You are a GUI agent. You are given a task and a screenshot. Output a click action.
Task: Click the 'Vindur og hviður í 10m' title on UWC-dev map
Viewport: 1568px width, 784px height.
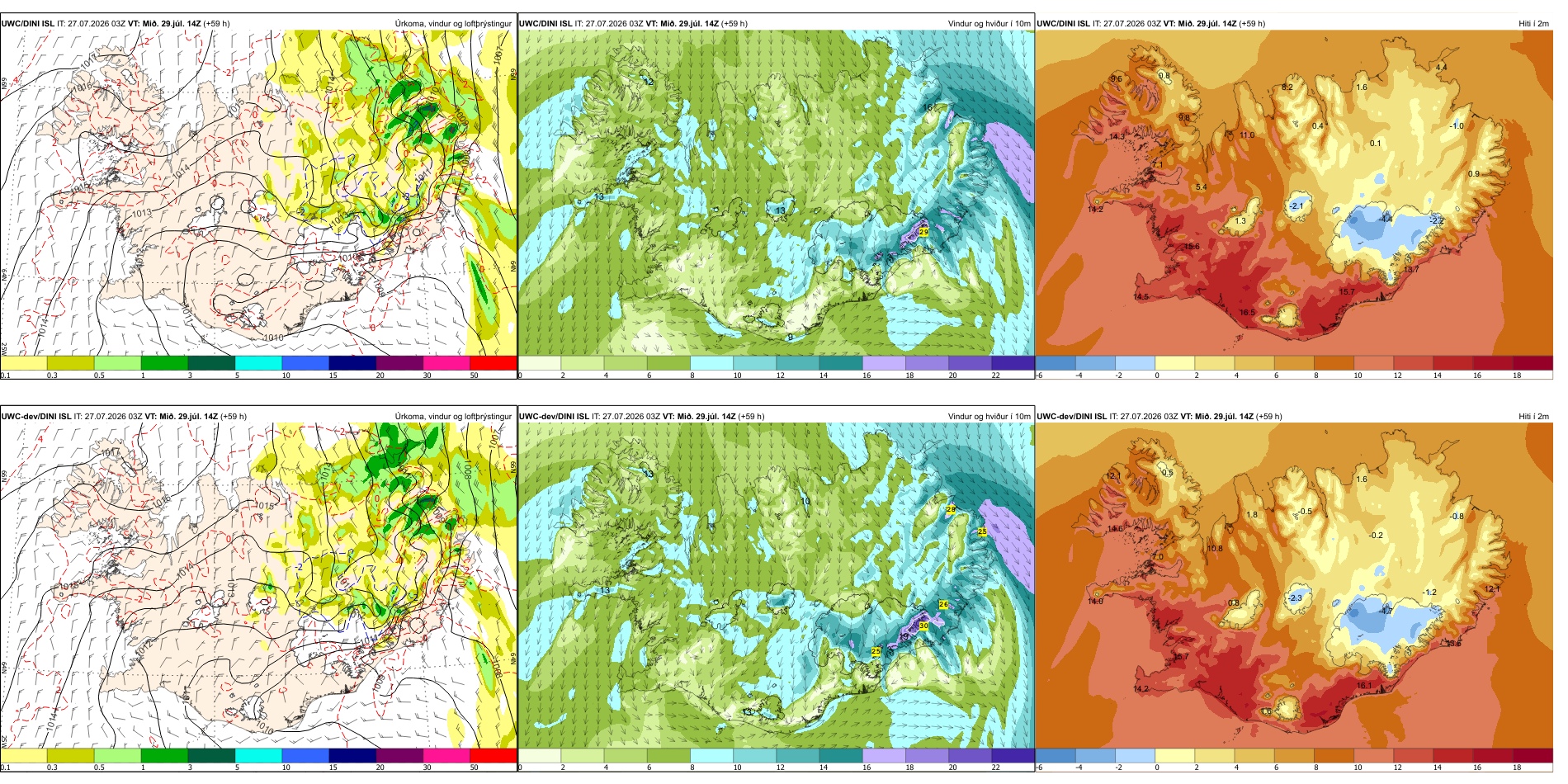point(989,417)
